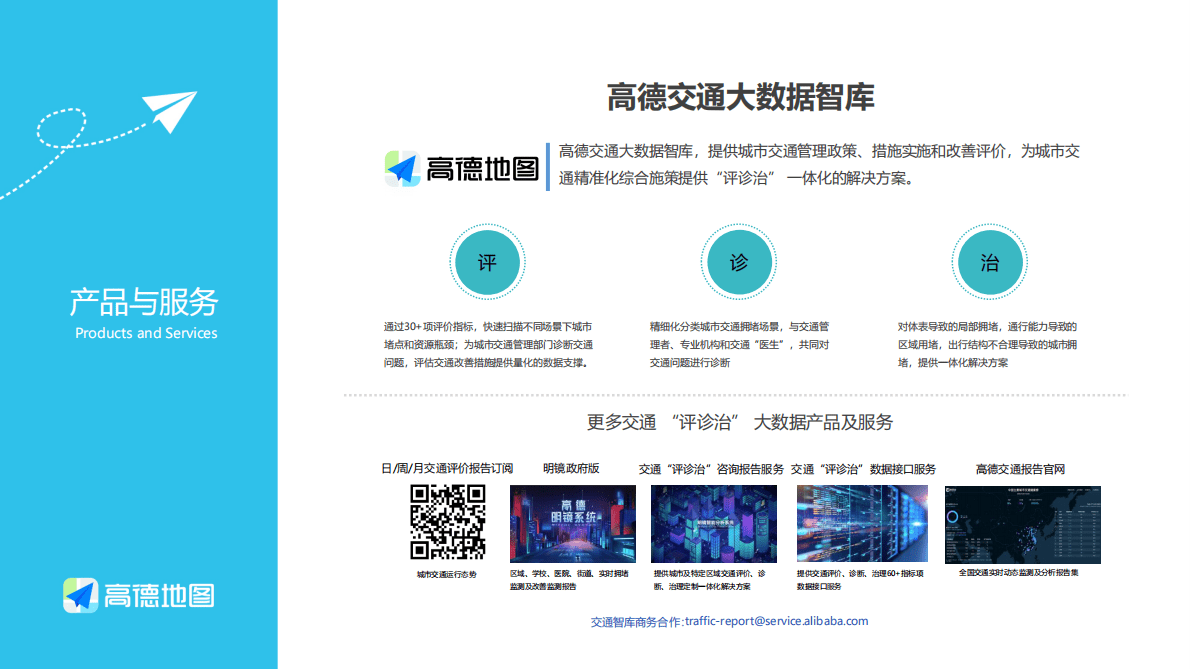Open the 交通“评诊治”咨询报告服务 thumbnail
The image size is (1190, 669).
[715, 523]
